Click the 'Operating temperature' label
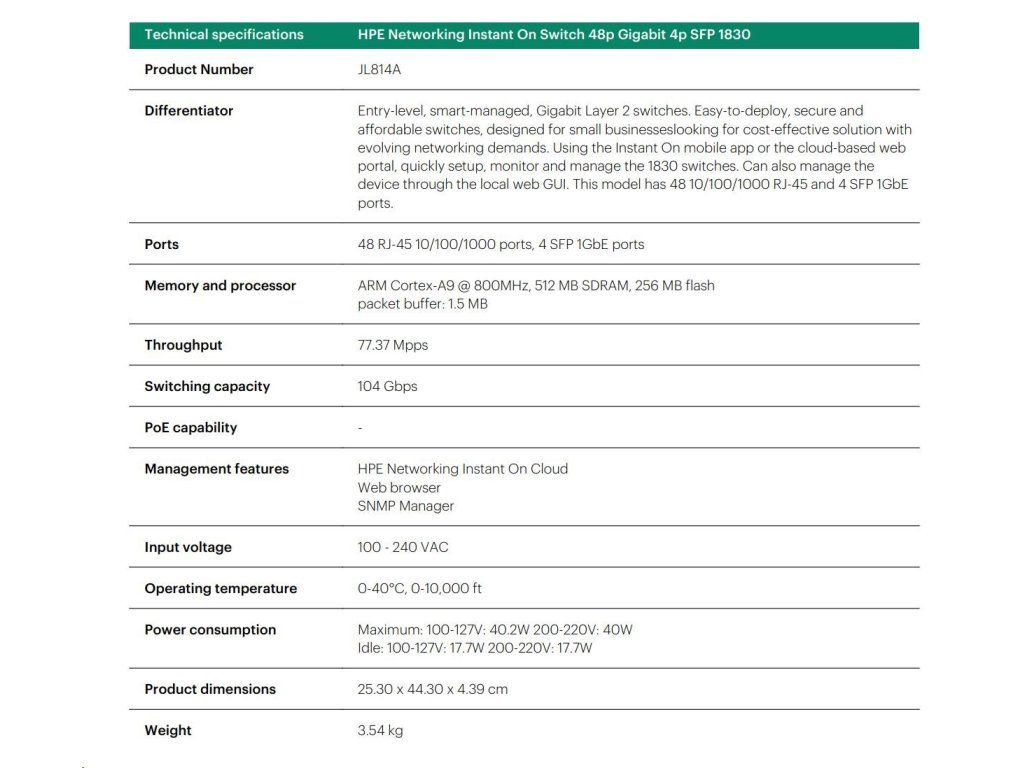This screenshot has height=768, width=1024. click(x=221, y=588)
